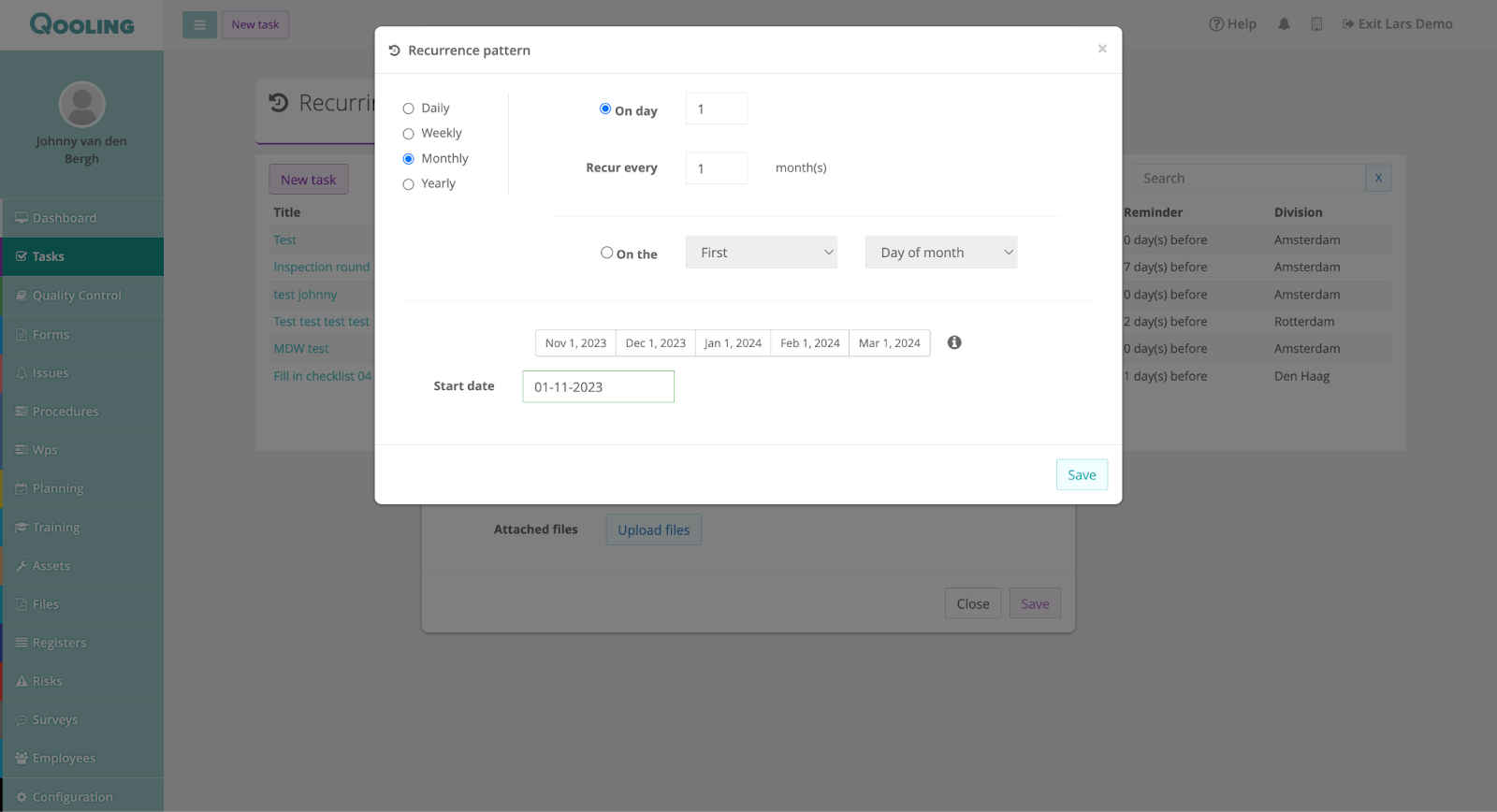Click the Mar 1, 2024 date preview
This screenshot has height=812, width=1497.
pos(890,343)
